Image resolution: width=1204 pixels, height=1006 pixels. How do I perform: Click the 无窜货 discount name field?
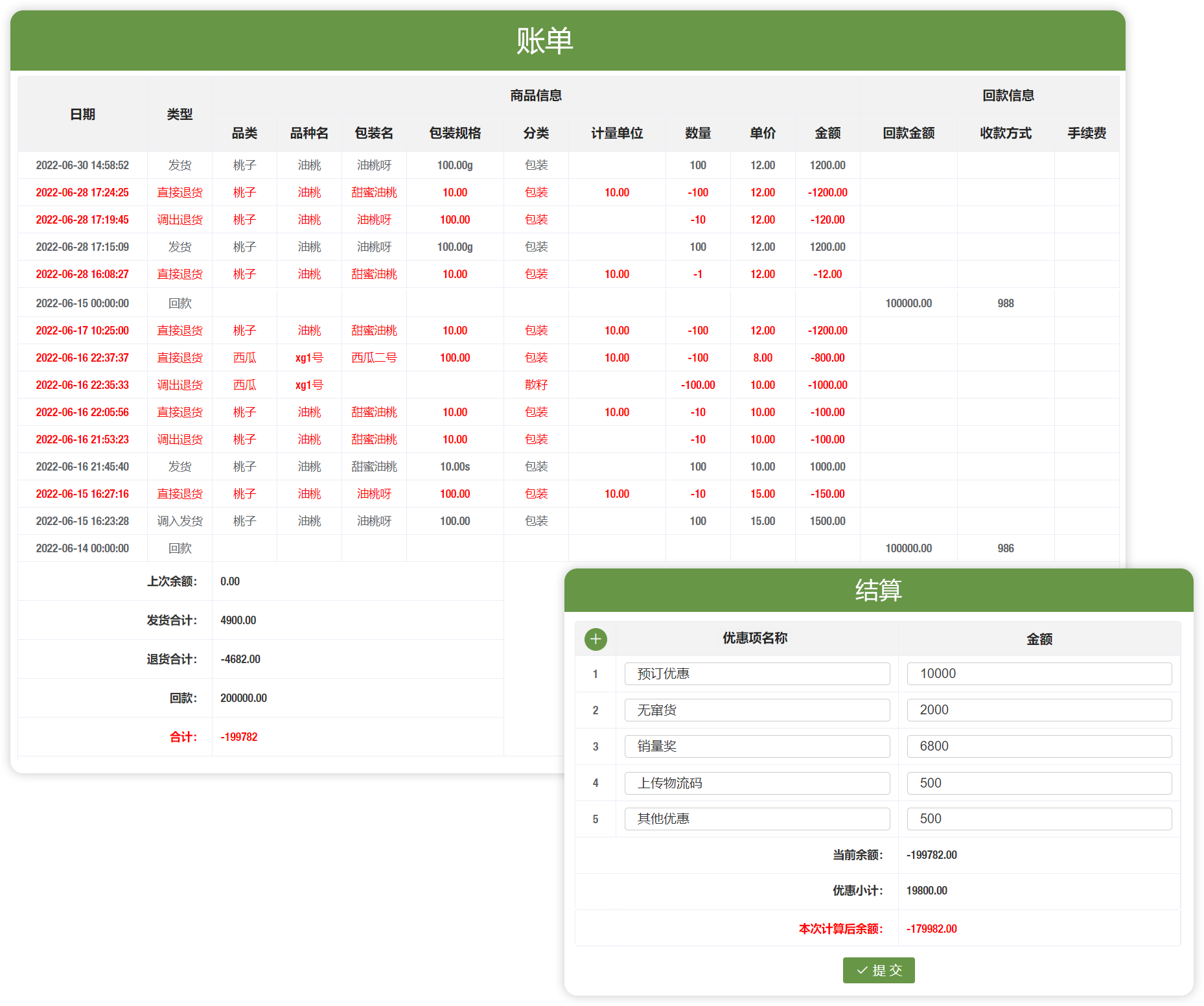[756, 710]
